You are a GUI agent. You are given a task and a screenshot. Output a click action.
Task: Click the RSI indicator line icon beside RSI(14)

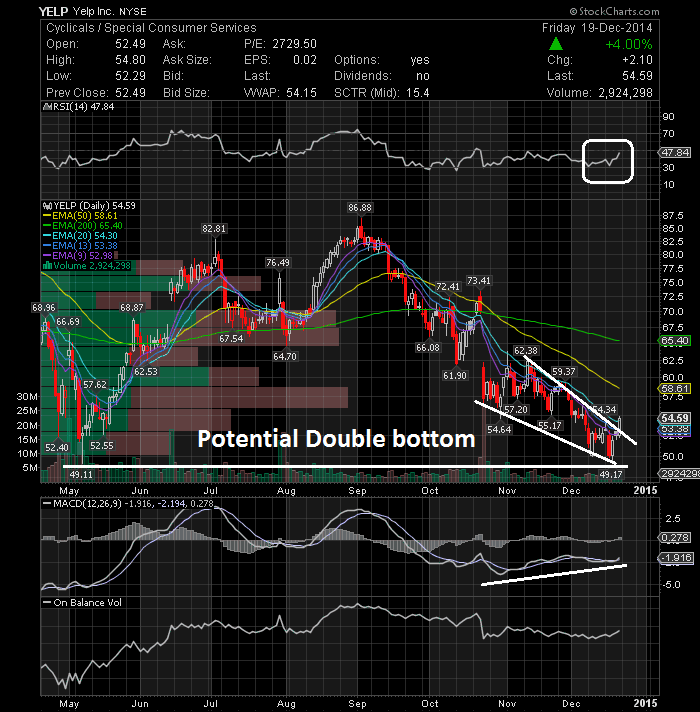(x=47, y=107)
